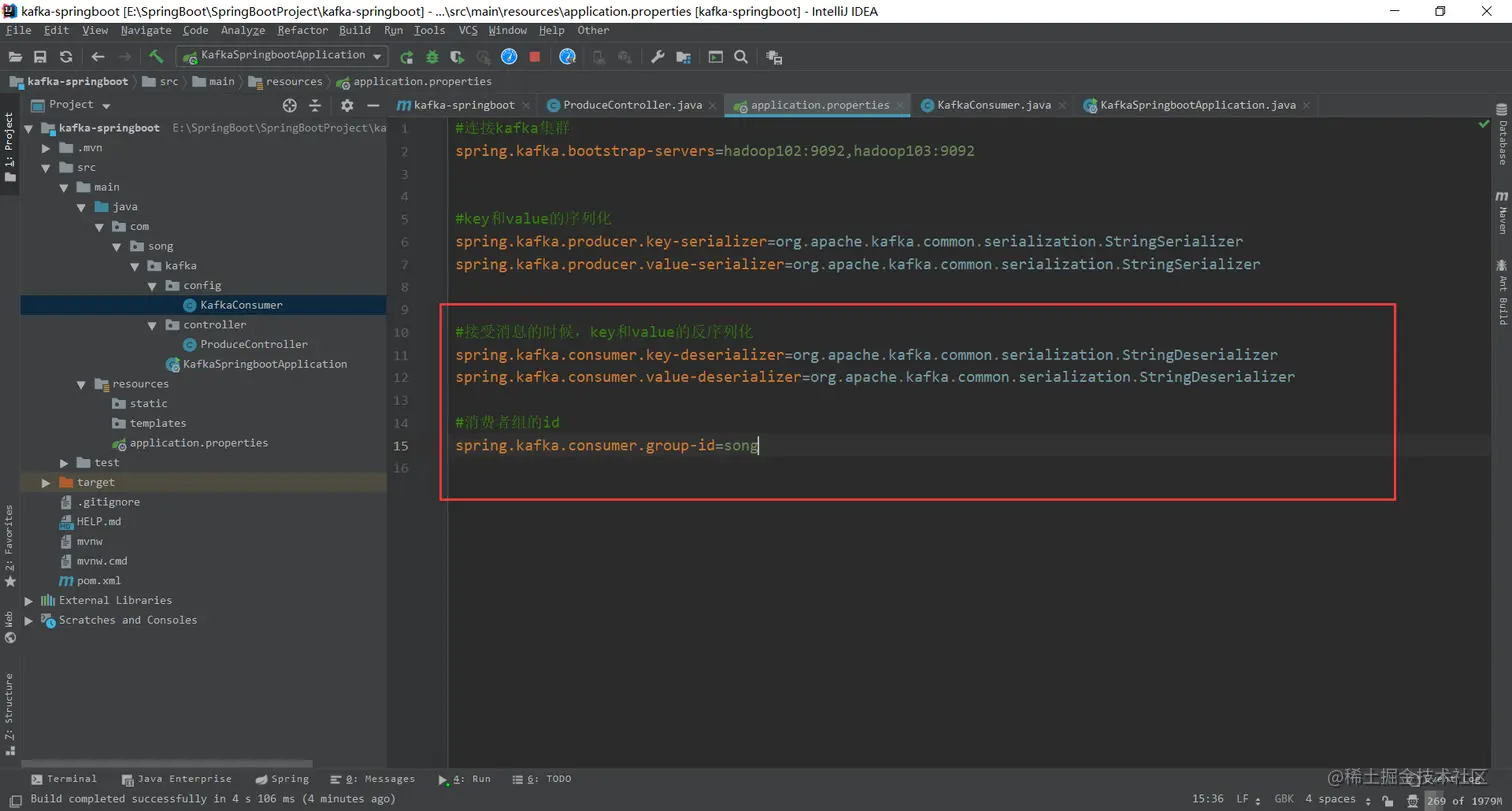Click the 4 spaces indent setting in status bar
1512x811 pixels.
coord(1329,799)
